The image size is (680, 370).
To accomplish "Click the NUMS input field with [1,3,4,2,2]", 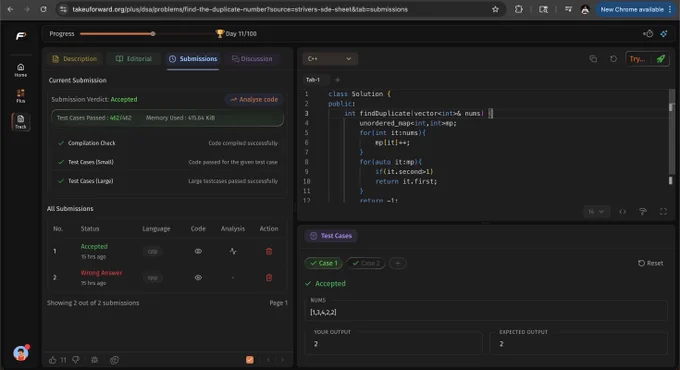I will click(485, 312).
